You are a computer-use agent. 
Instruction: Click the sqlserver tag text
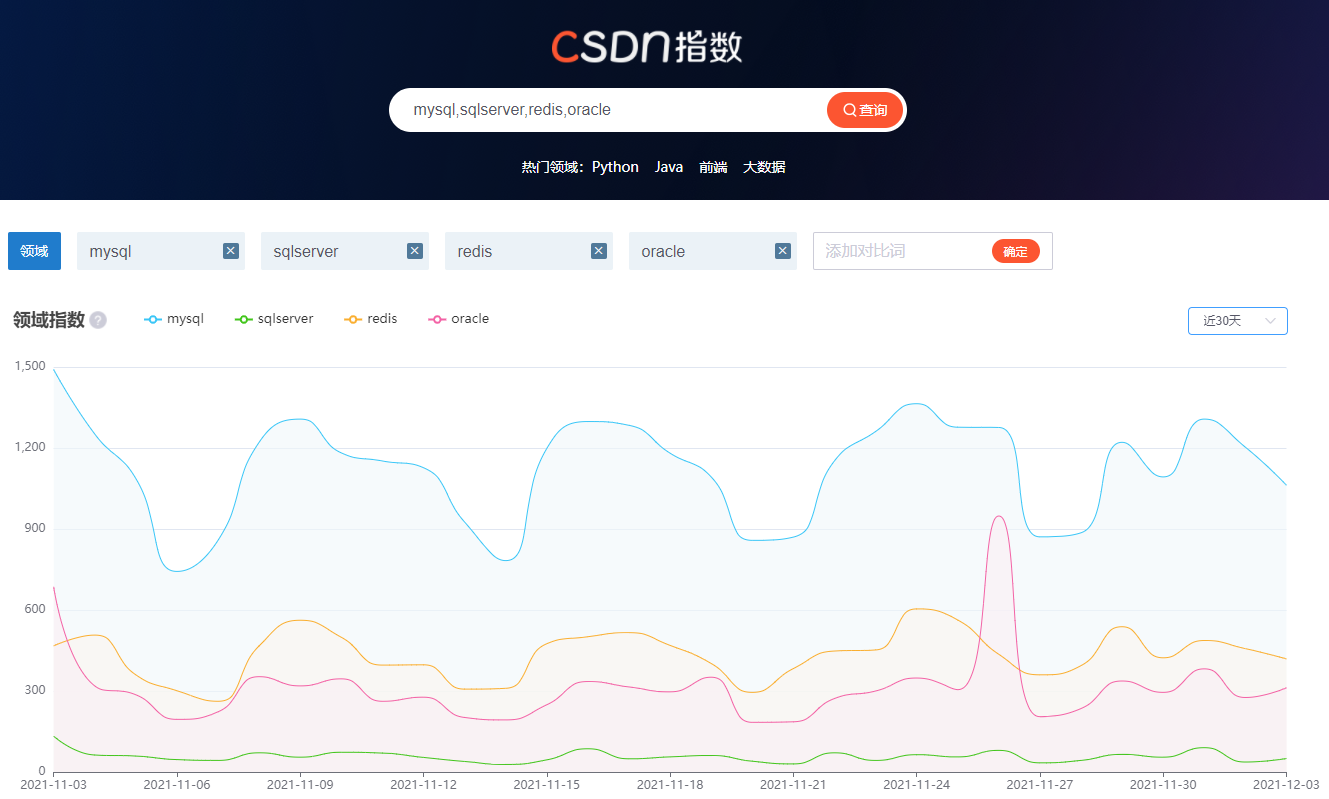pyautogui.click(x=306, y=251)
